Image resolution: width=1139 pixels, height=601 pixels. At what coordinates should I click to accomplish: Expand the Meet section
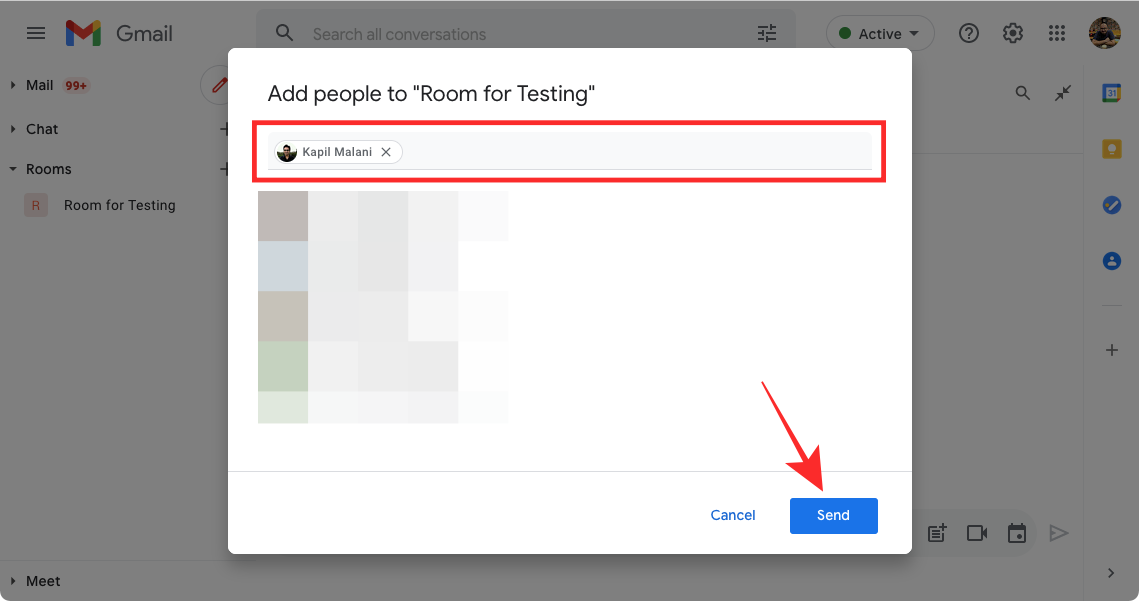tap(13, 581)
